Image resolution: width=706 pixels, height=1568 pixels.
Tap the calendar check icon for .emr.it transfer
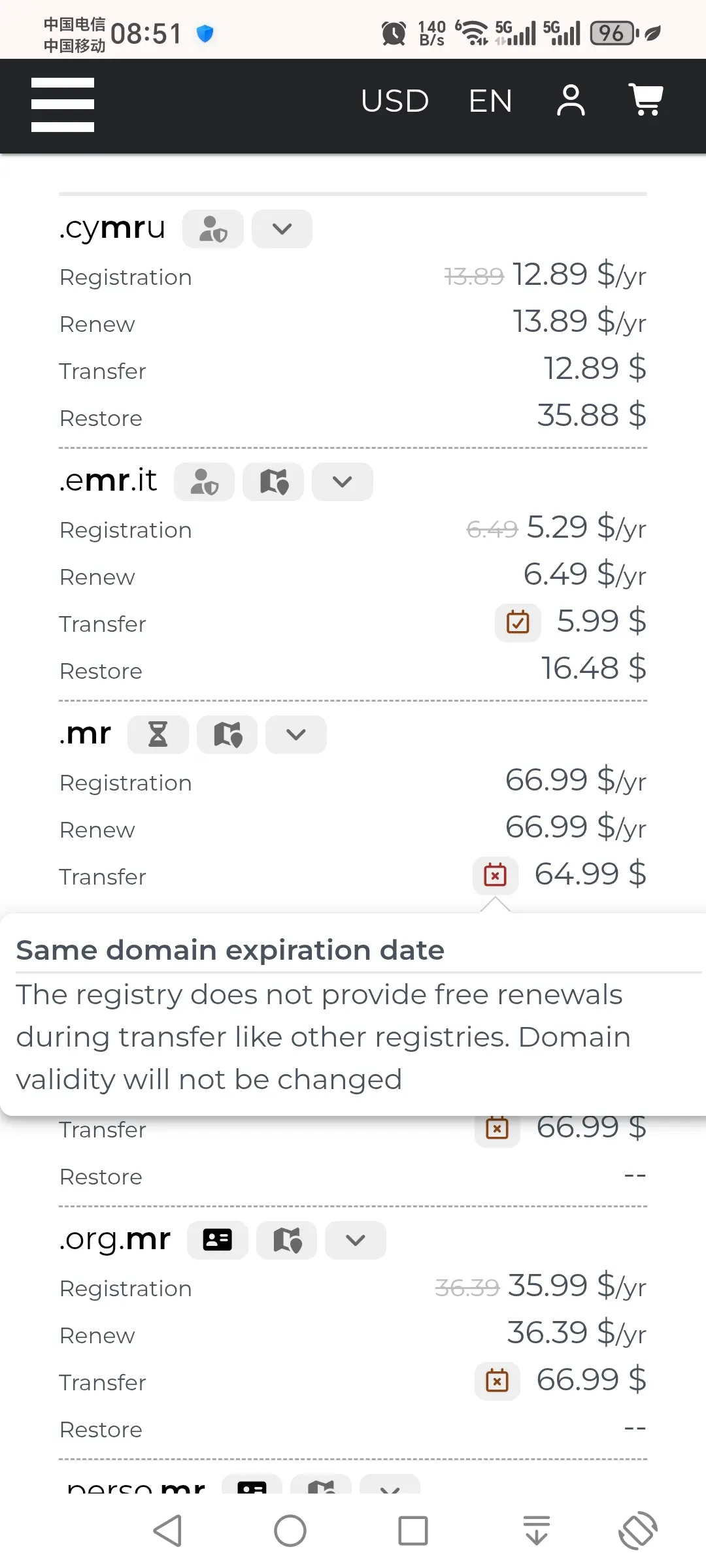click(518, 622)
